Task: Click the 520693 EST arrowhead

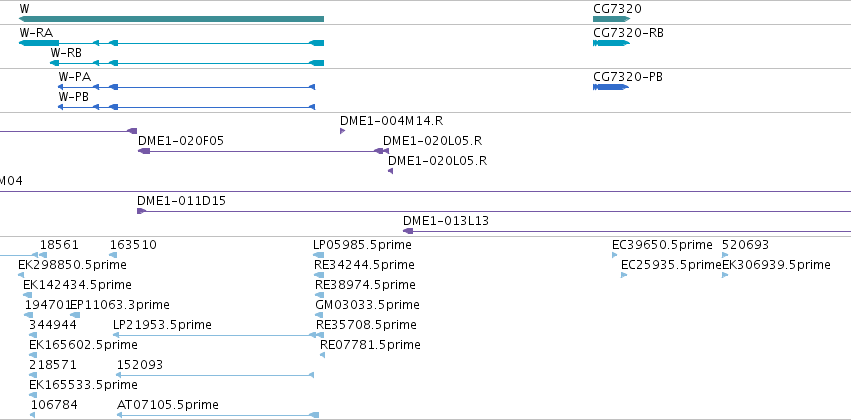Action: click(x=725, y=255)
